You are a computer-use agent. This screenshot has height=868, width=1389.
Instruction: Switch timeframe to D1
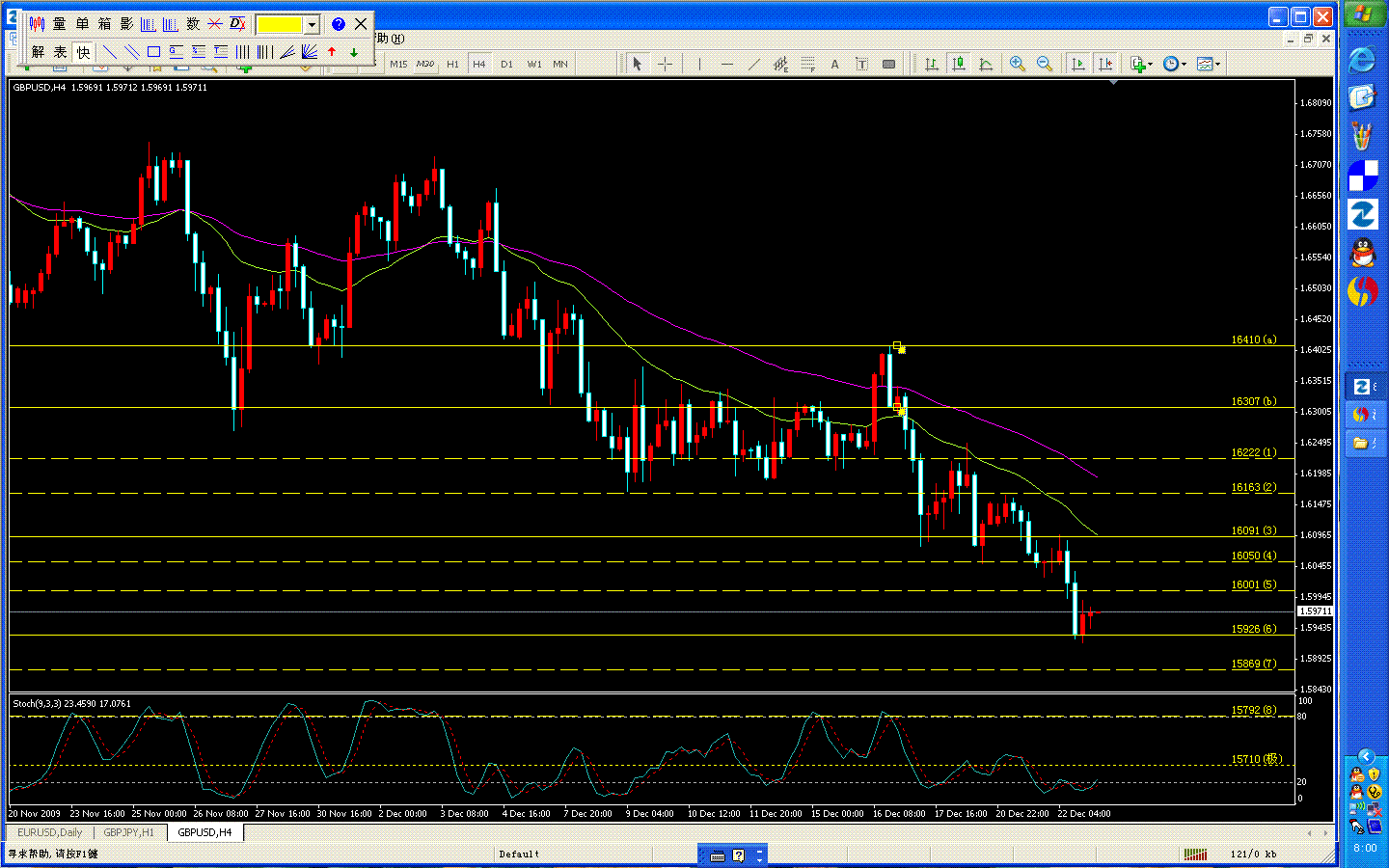pos(506,64)
